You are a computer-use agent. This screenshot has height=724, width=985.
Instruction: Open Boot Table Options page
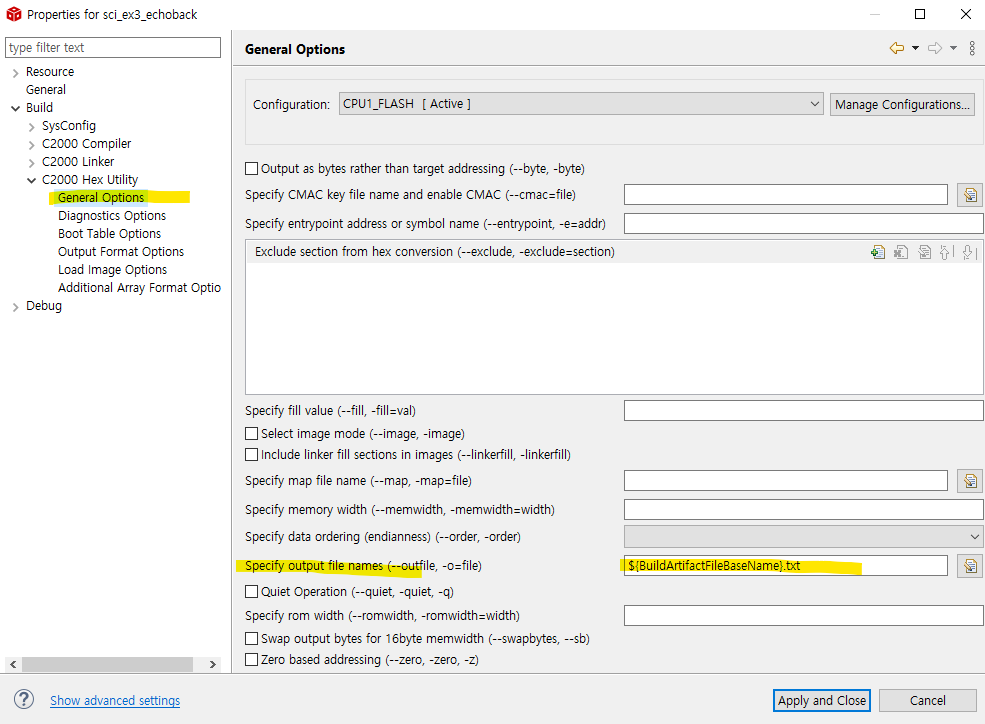pyautogui.click(x=109, y=234)
